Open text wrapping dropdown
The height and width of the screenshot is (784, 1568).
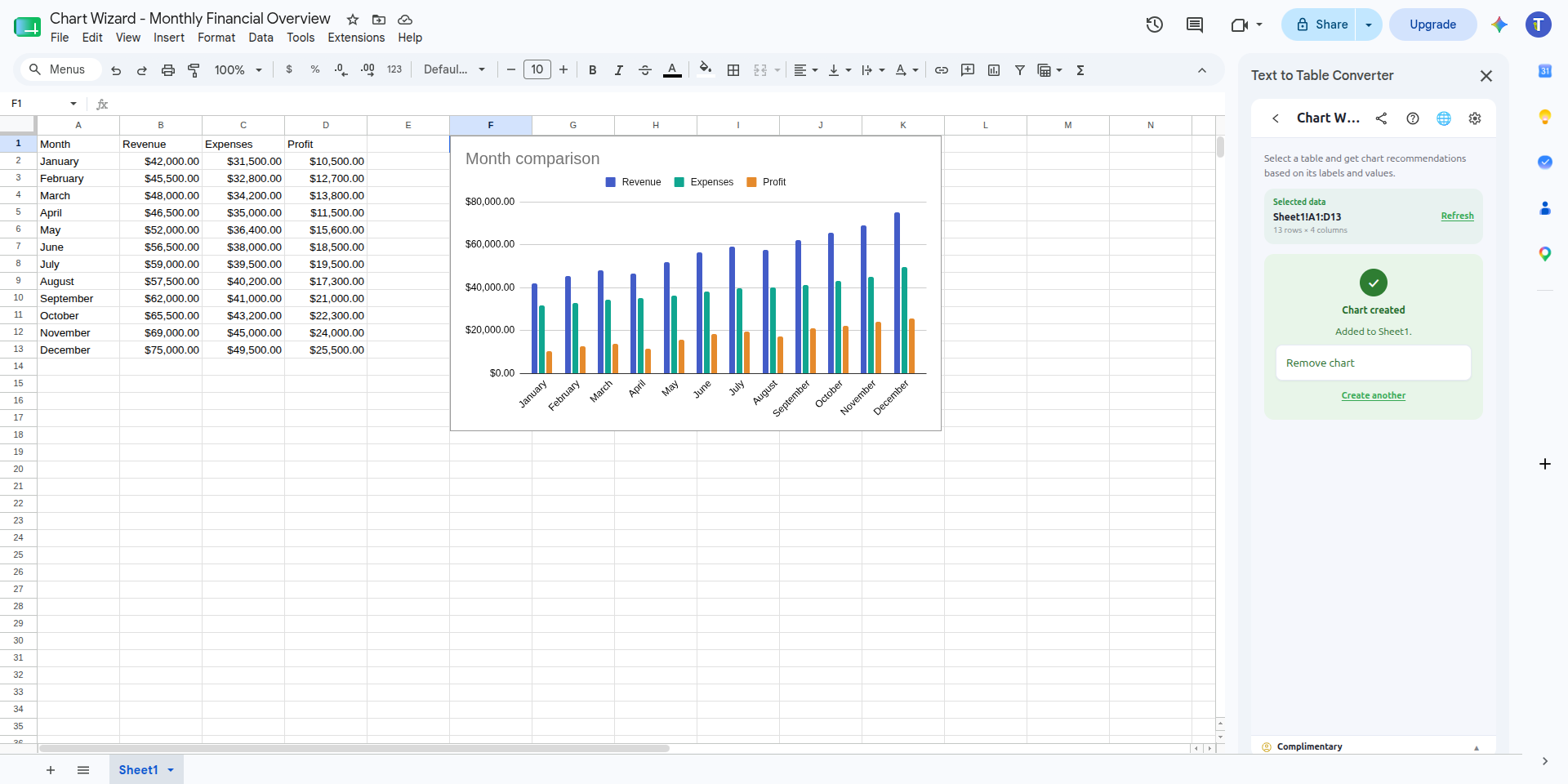[873, 70]
